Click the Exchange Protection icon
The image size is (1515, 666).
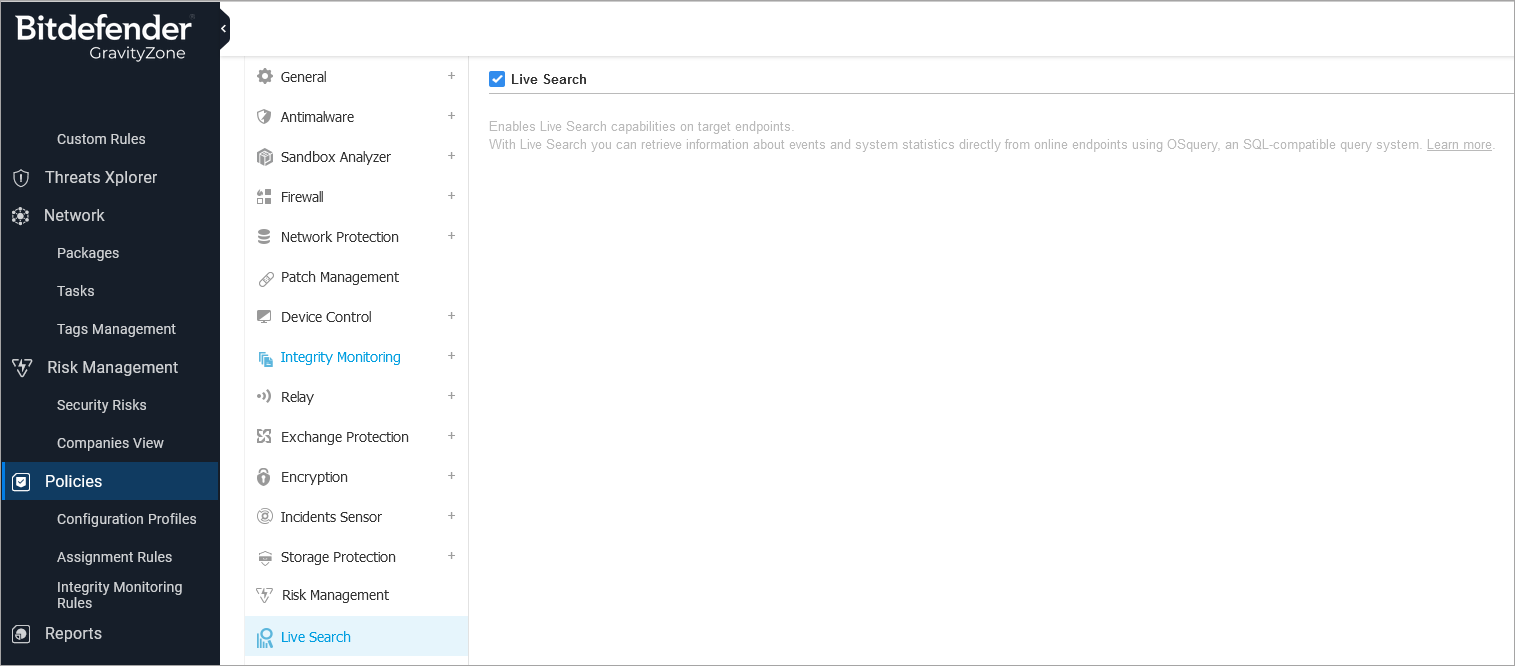(x=265, y=437)
